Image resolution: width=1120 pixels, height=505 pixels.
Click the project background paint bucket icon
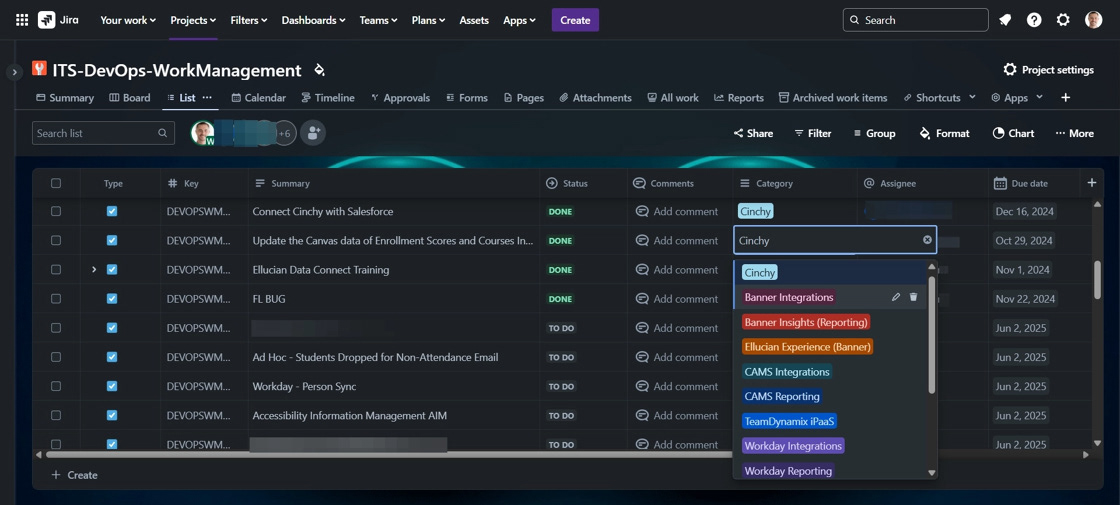point(319,70)
